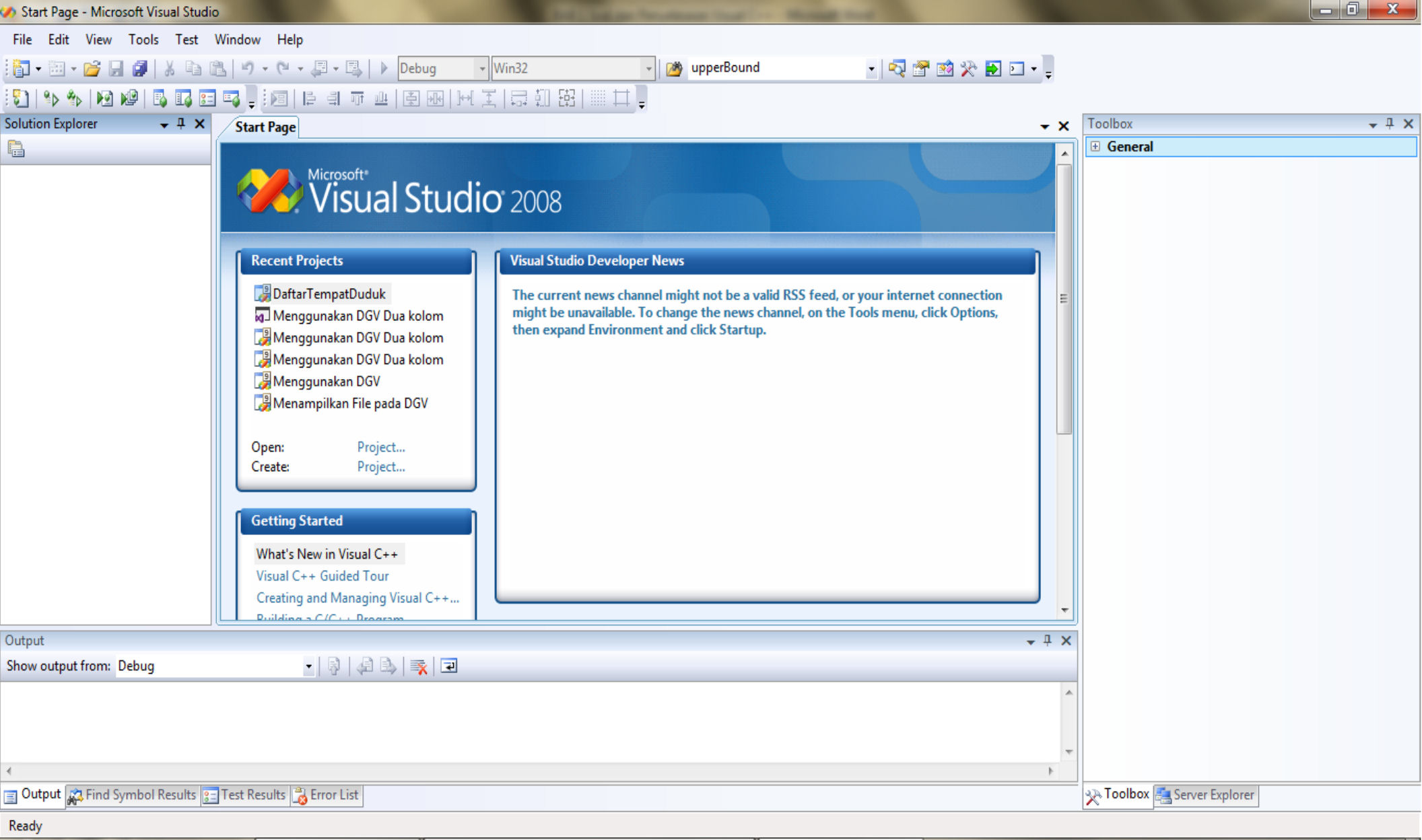Screen dimensions: 1422x840
Task: Click the Copy toolbar icon
Action: coord(193,69)
